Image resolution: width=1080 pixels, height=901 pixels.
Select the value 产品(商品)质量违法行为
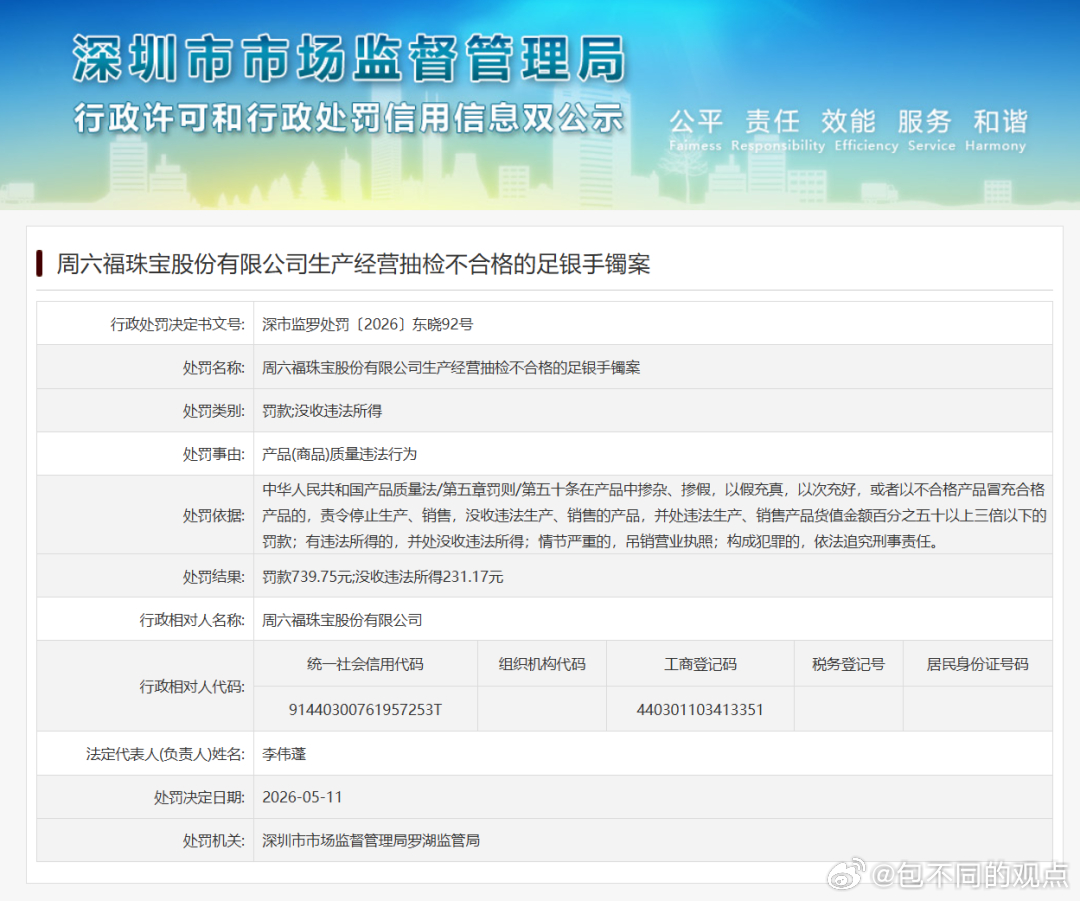pyautogui.click(x=340, y=454)
